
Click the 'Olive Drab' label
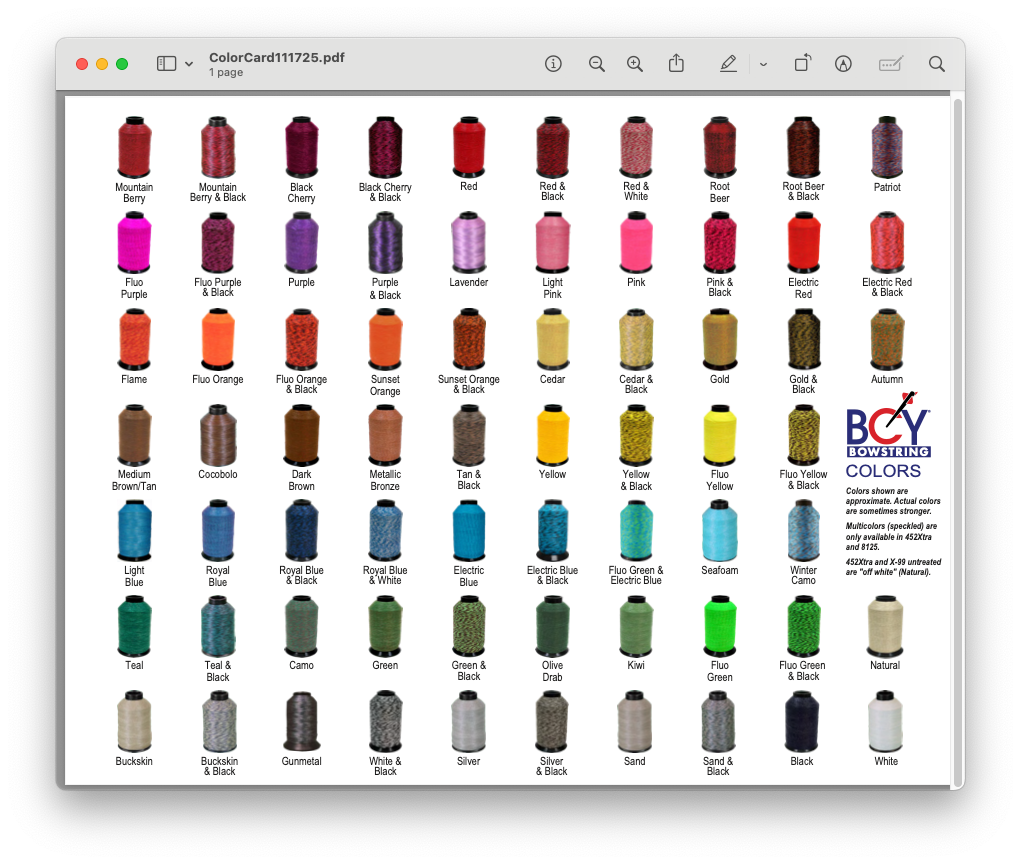coord(552,671)
